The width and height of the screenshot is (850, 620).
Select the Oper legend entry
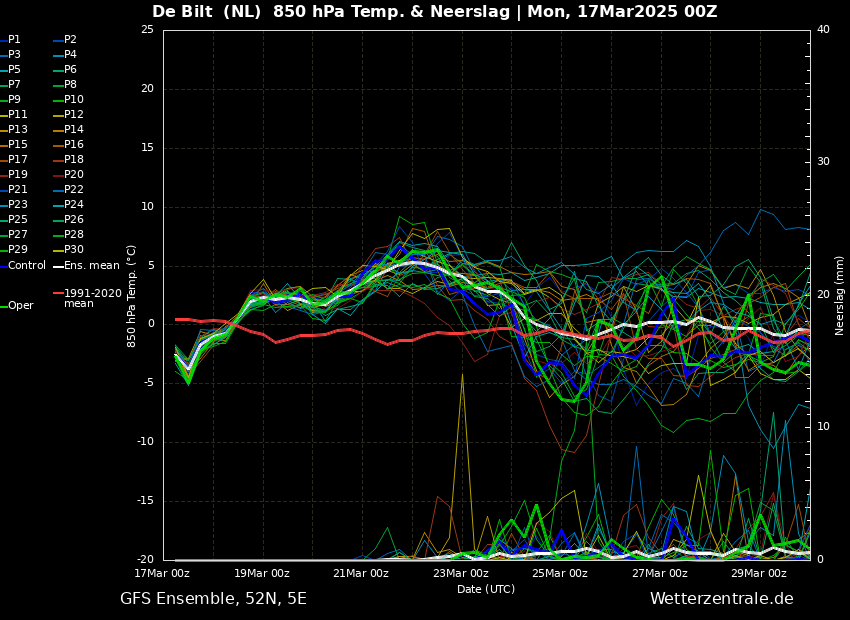click(20, 306)
